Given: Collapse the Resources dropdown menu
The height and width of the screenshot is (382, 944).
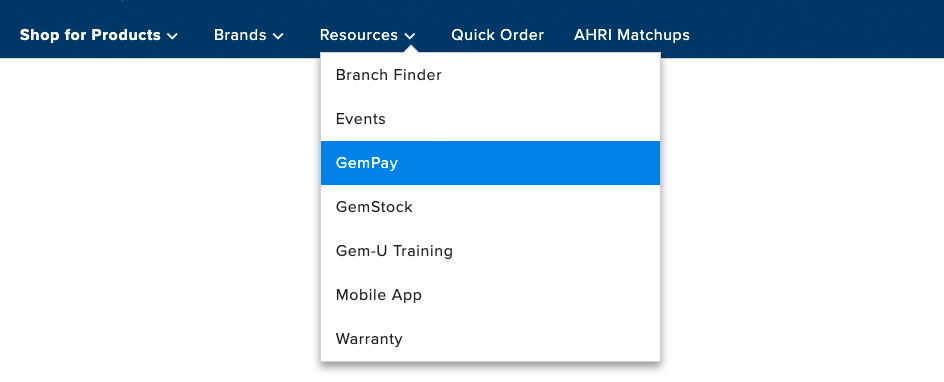Looking at the screenshot, I should [367, 35].
